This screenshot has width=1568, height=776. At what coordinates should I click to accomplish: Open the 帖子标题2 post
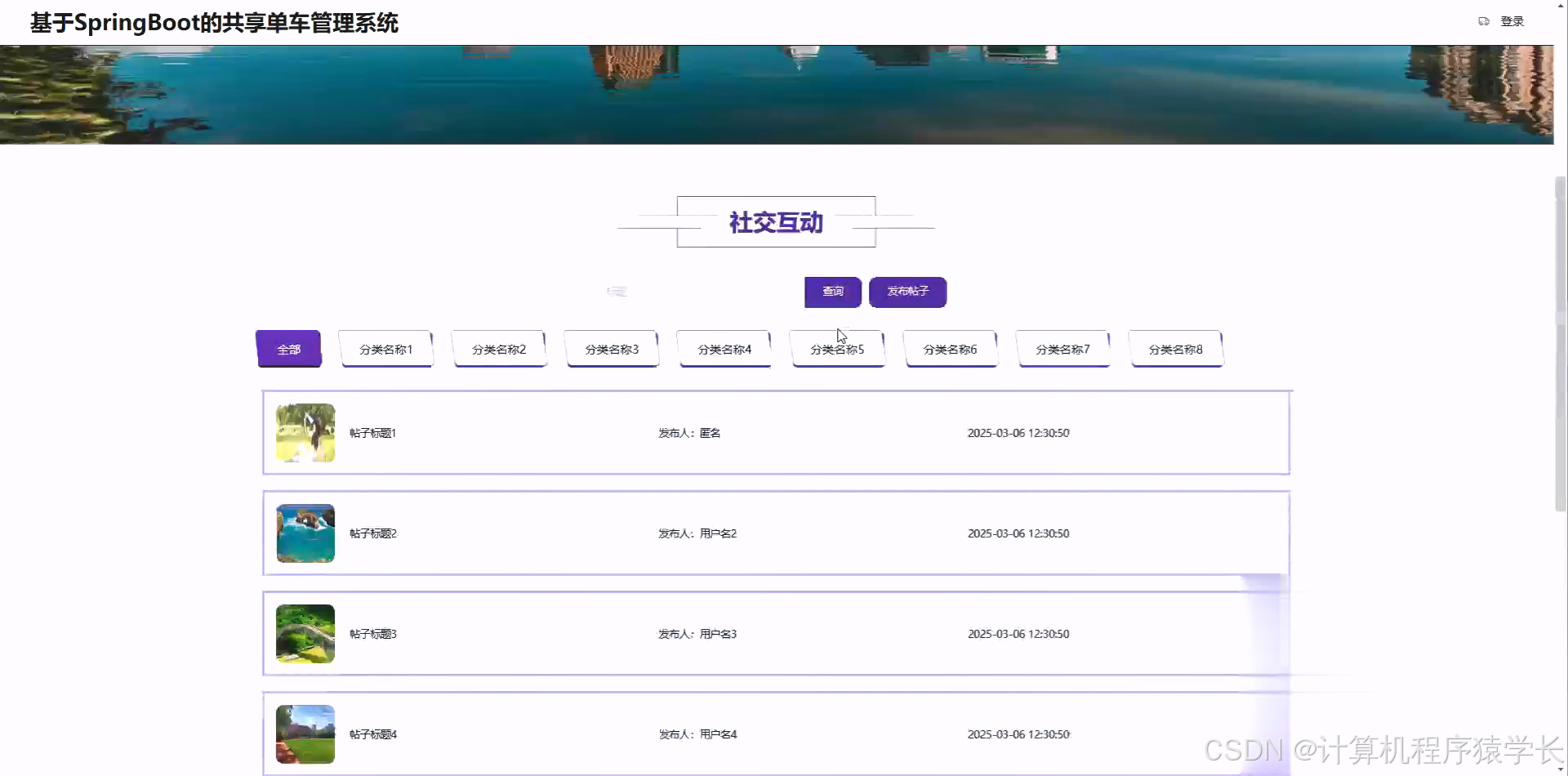(x=372, y=533)
